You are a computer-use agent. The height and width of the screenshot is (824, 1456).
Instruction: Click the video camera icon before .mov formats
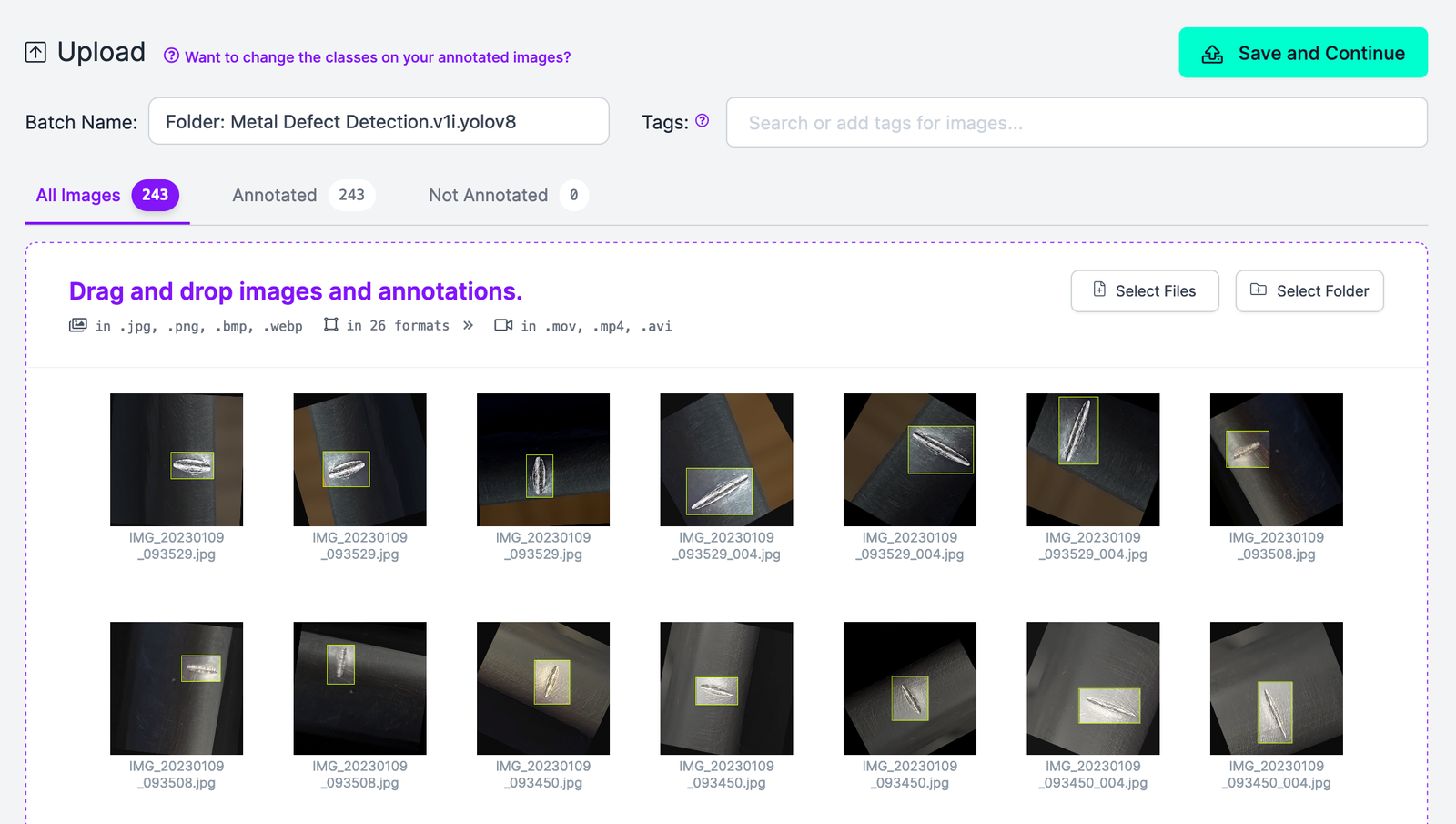501,325
